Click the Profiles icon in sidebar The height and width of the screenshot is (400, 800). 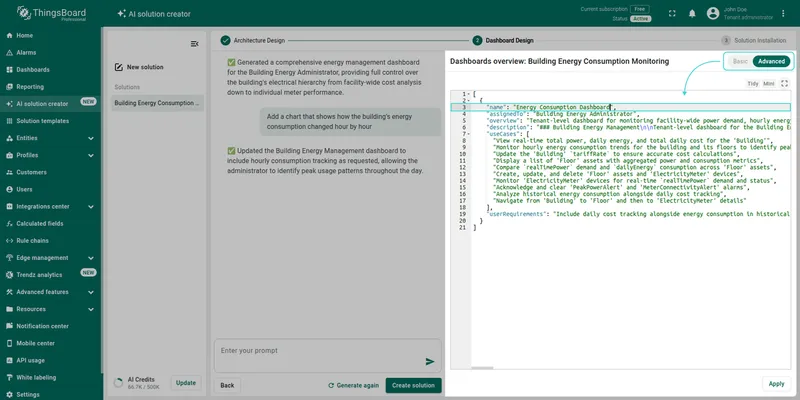[9, 155]
